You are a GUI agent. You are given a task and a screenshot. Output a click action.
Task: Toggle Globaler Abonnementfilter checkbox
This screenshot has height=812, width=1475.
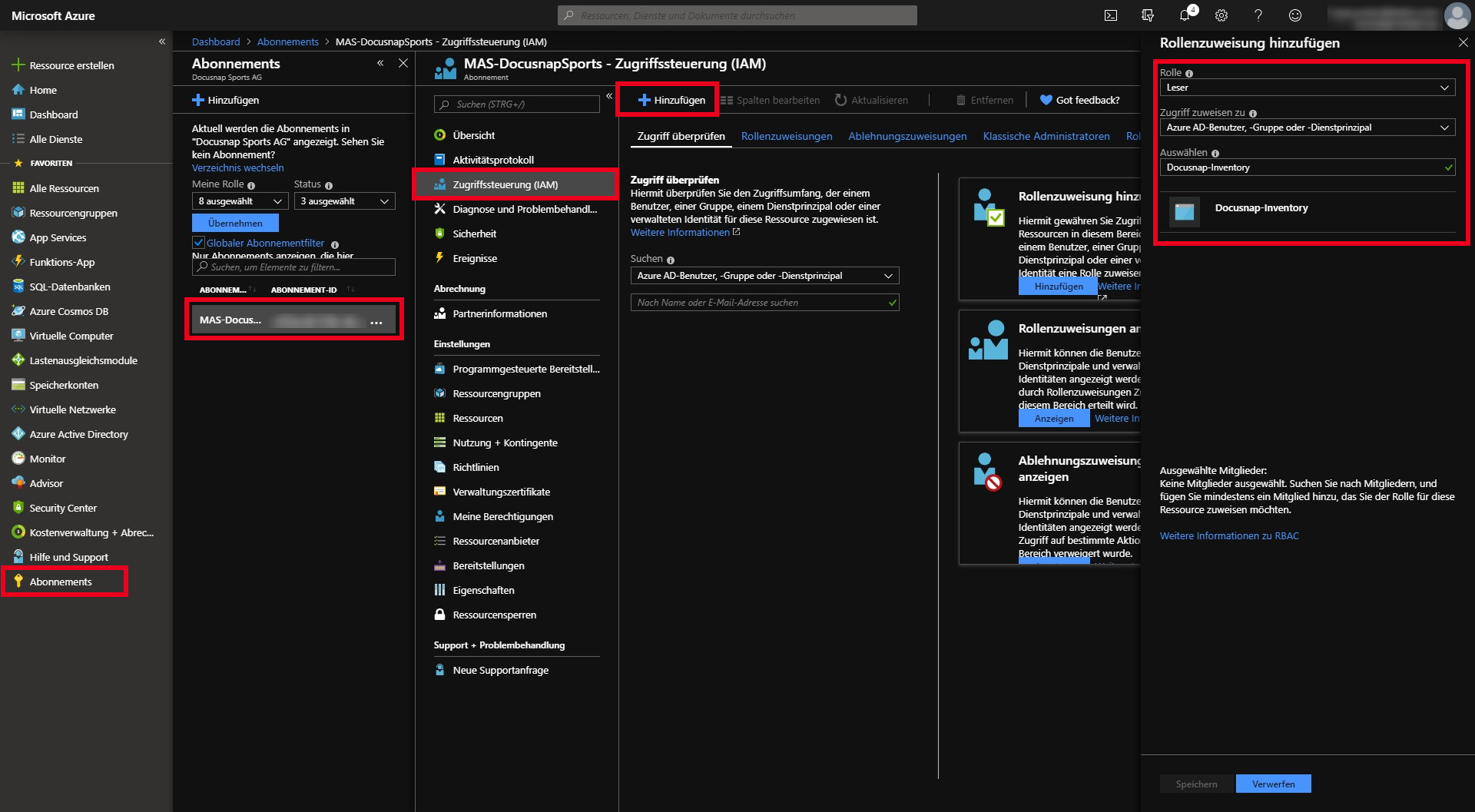pos(198,243)
